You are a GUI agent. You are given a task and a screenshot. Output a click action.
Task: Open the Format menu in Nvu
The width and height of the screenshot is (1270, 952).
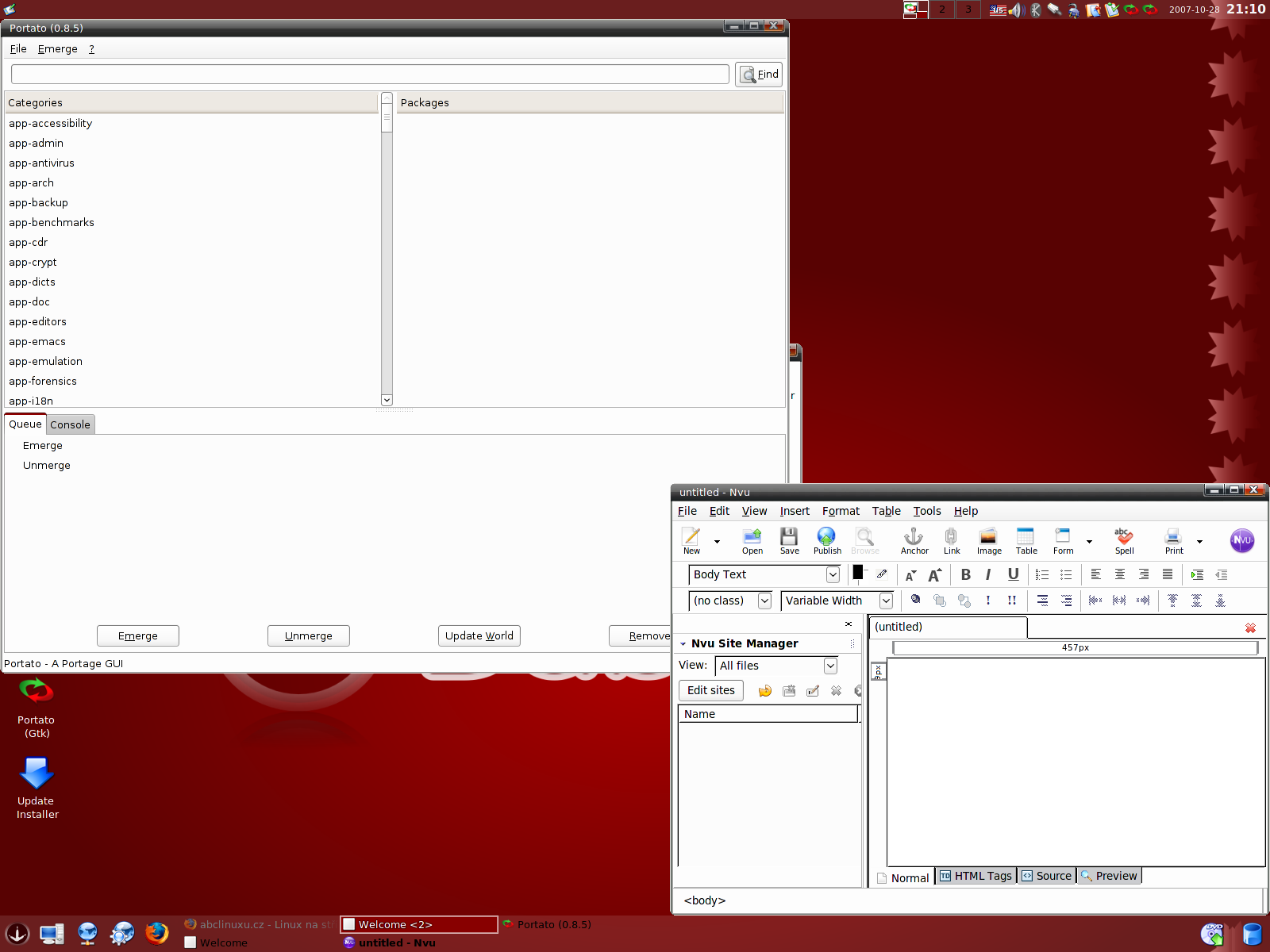pos(841,511)
